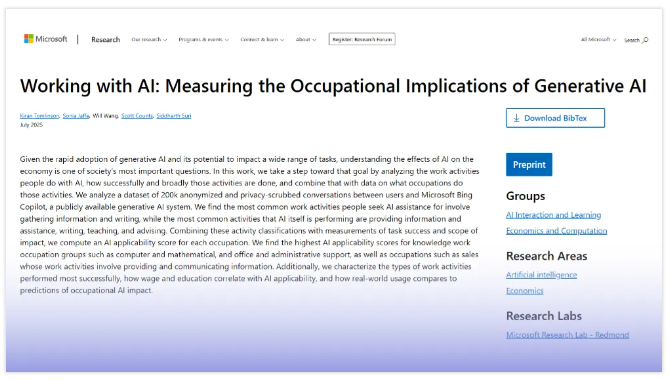Visit the AI Interaction and Learning group

(553, 215)
